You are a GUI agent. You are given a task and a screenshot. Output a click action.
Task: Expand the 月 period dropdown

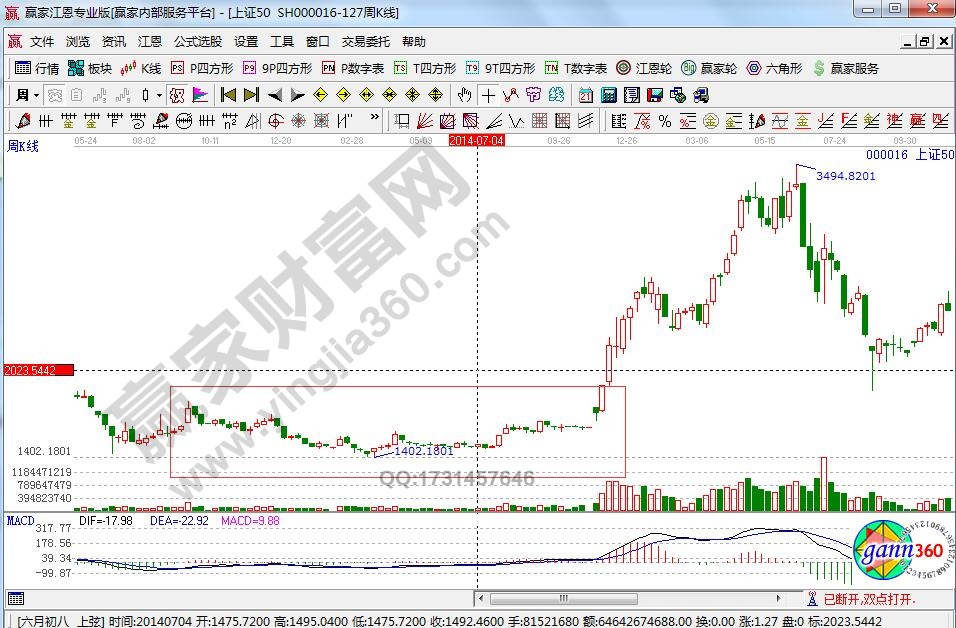[x=37, y=95]
